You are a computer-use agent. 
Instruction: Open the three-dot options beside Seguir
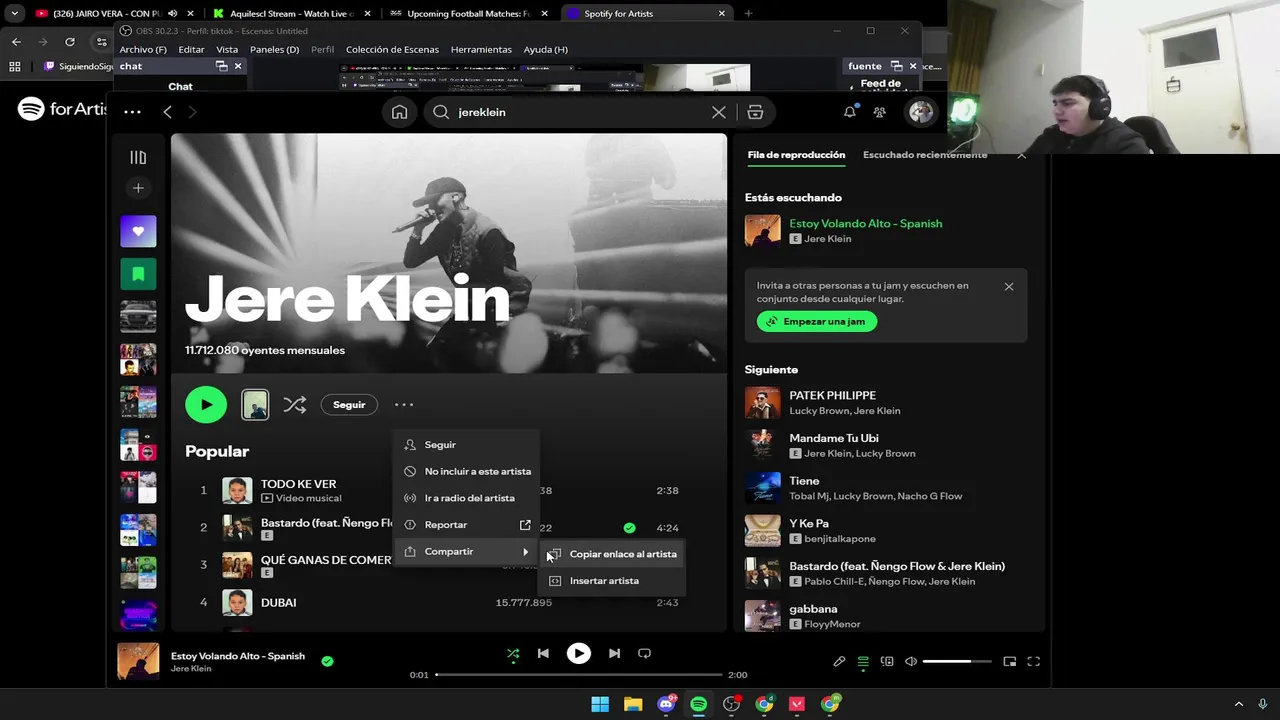pos(404,404)
